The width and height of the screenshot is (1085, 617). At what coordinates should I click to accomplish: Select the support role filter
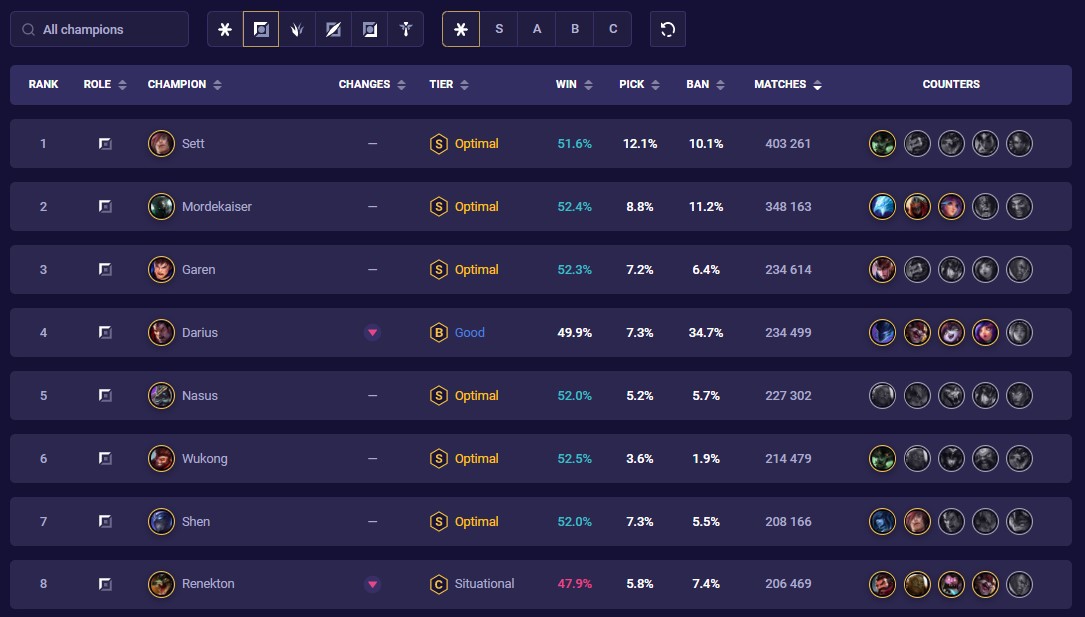pyautogui.click(x=405, y=29)
